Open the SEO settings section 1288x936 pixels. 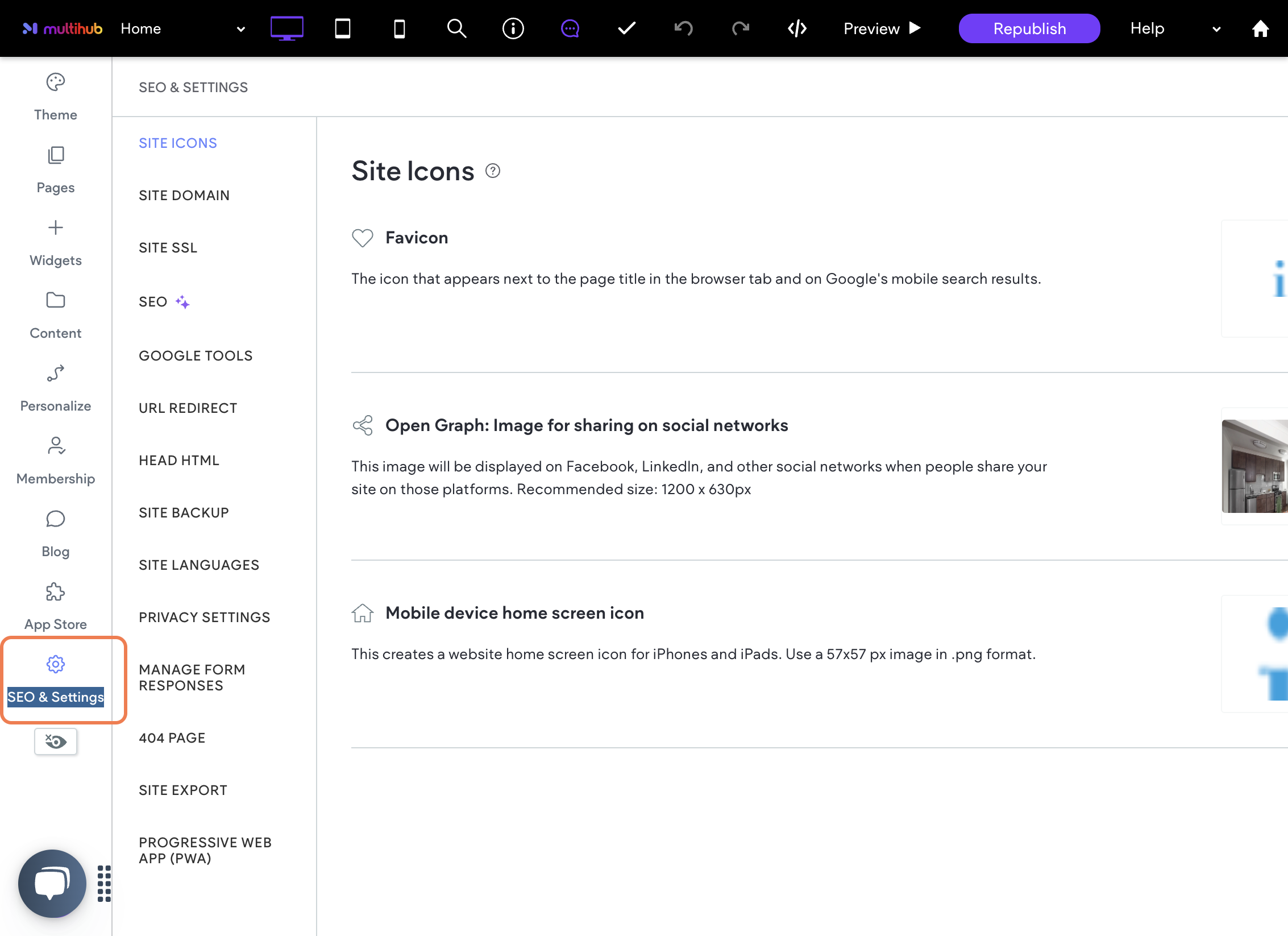153,302
